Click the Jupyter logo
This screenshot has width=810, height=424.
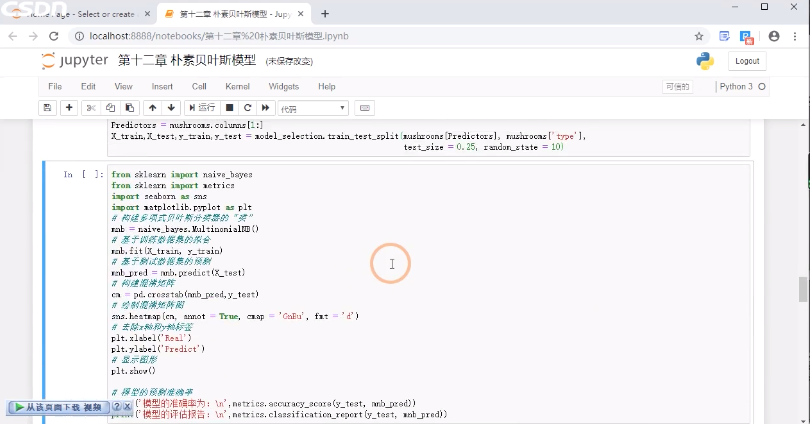tap(75, 60)
